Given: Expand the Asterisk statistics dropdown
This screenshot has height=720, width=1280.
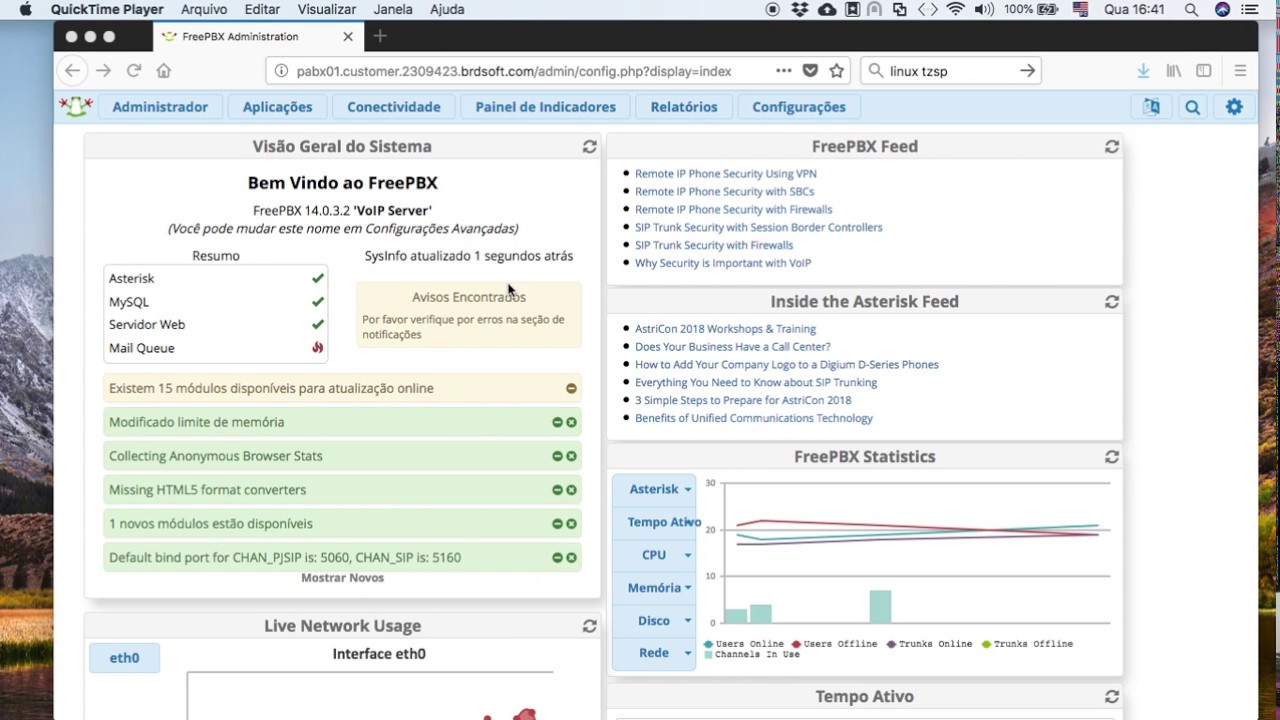Looking at the screenshot, I should coord(654,489).
